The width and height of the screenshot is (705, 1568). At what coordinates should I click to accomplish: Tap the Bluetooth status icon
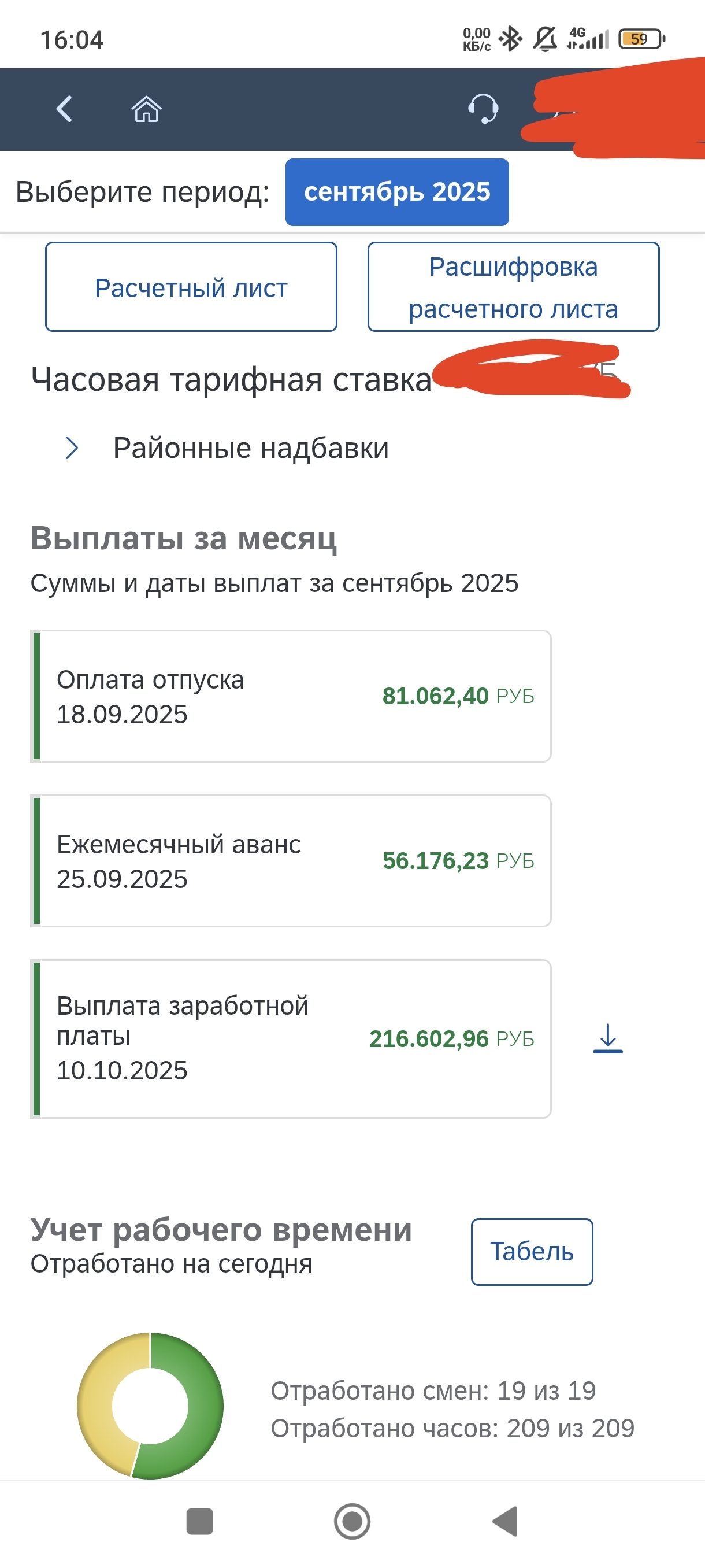coord(510,39)
